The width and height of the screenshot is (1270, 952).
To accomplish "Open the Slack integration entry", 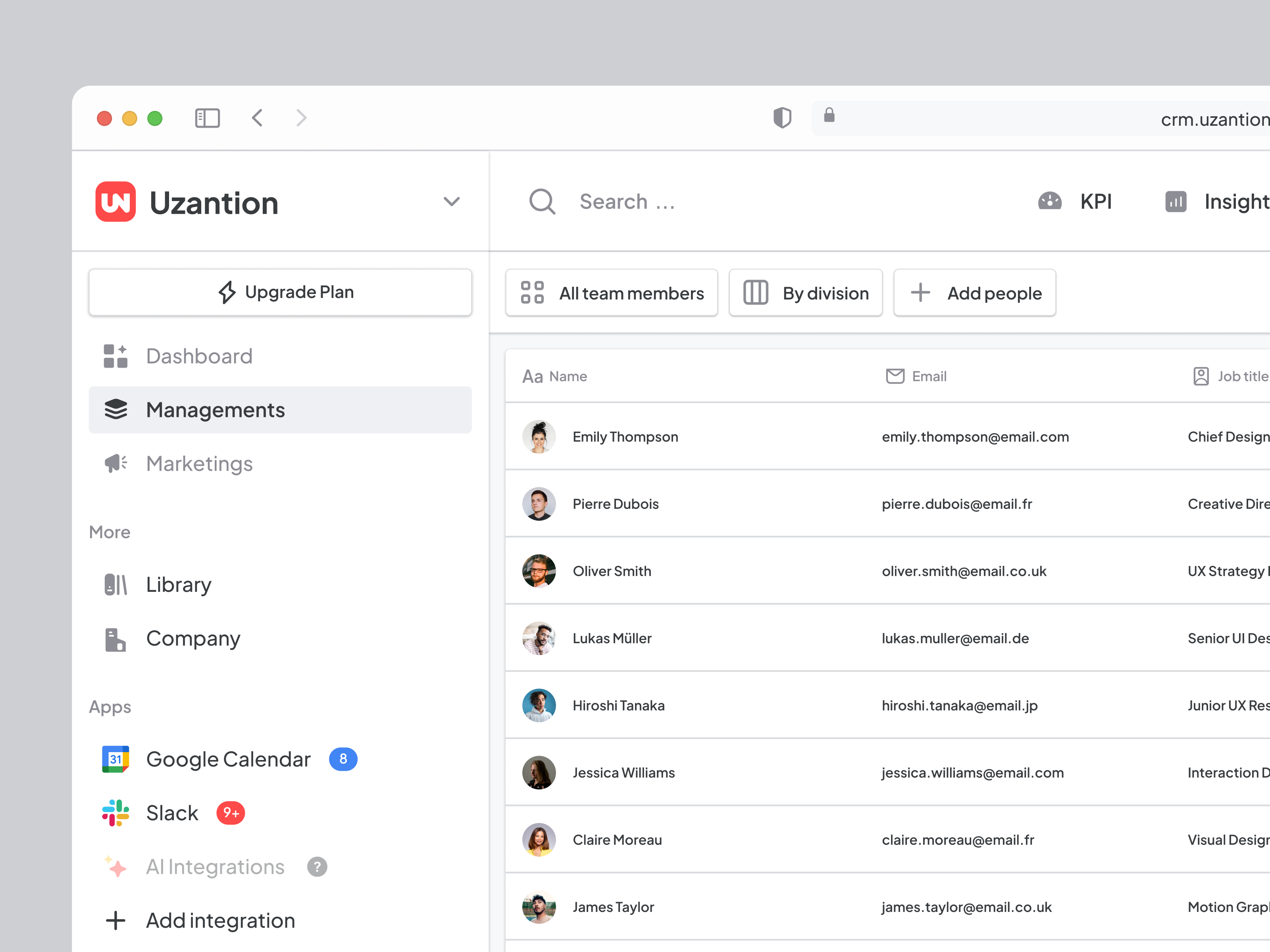I will tap(172, 812).
